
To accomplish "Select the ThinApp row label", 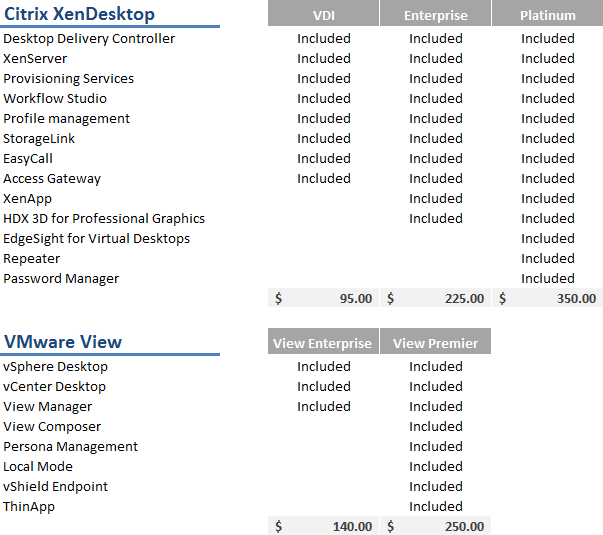I will coord(29,507).
